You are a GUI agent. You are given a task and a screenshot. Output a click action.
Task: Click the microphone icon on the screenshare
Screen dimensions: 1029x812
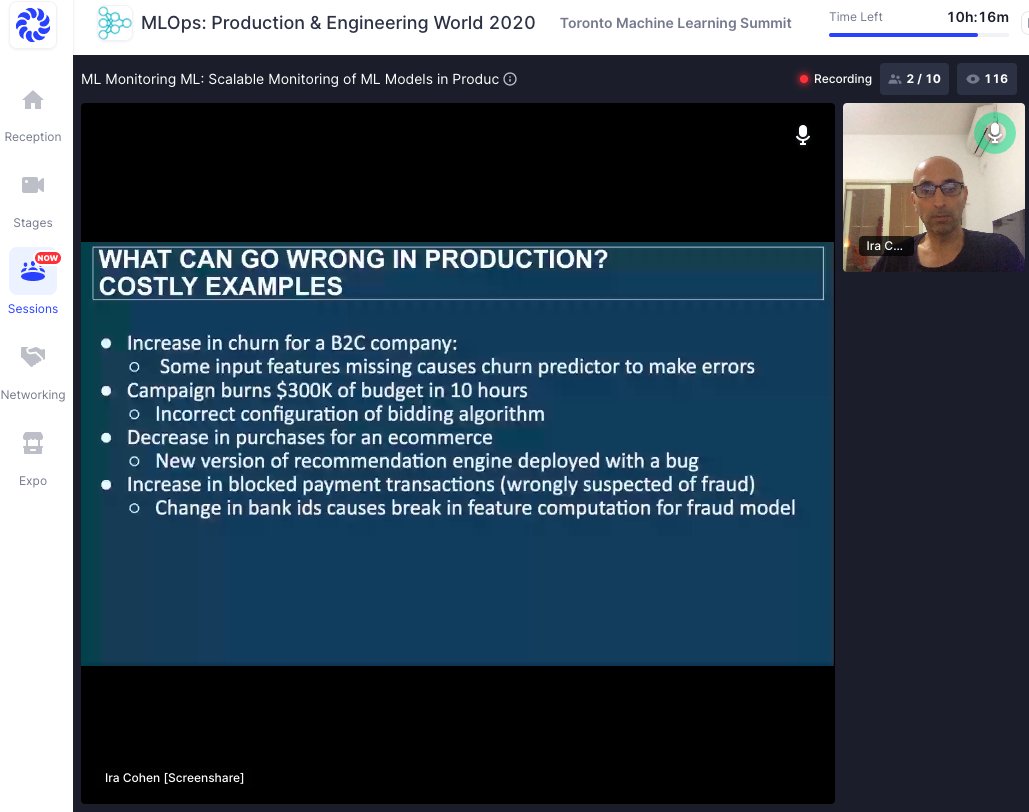click(803, 135)
